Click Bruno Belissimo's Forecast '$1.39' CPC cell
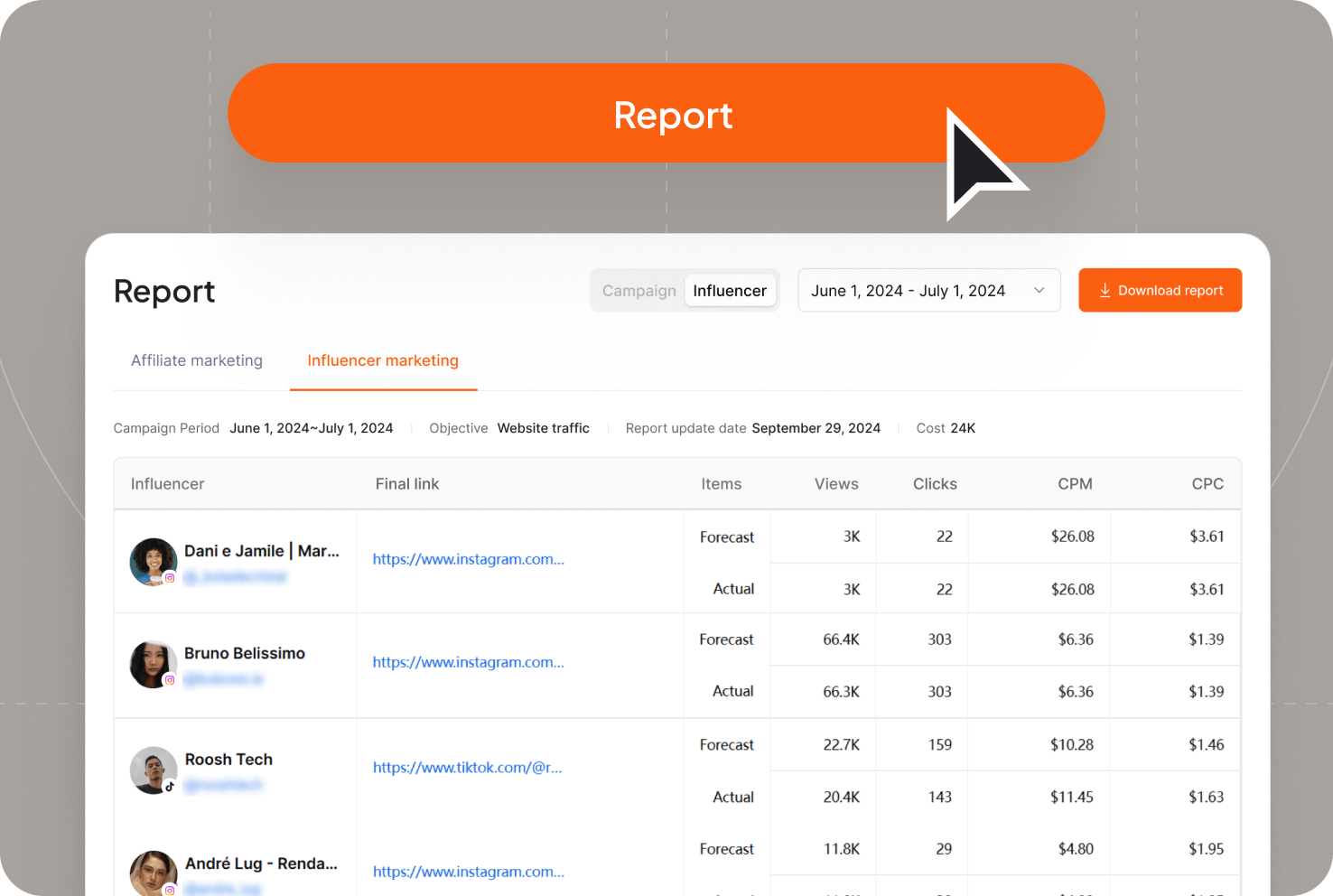The width and height of the screenshot is (1333, 896). (1207, 639)
